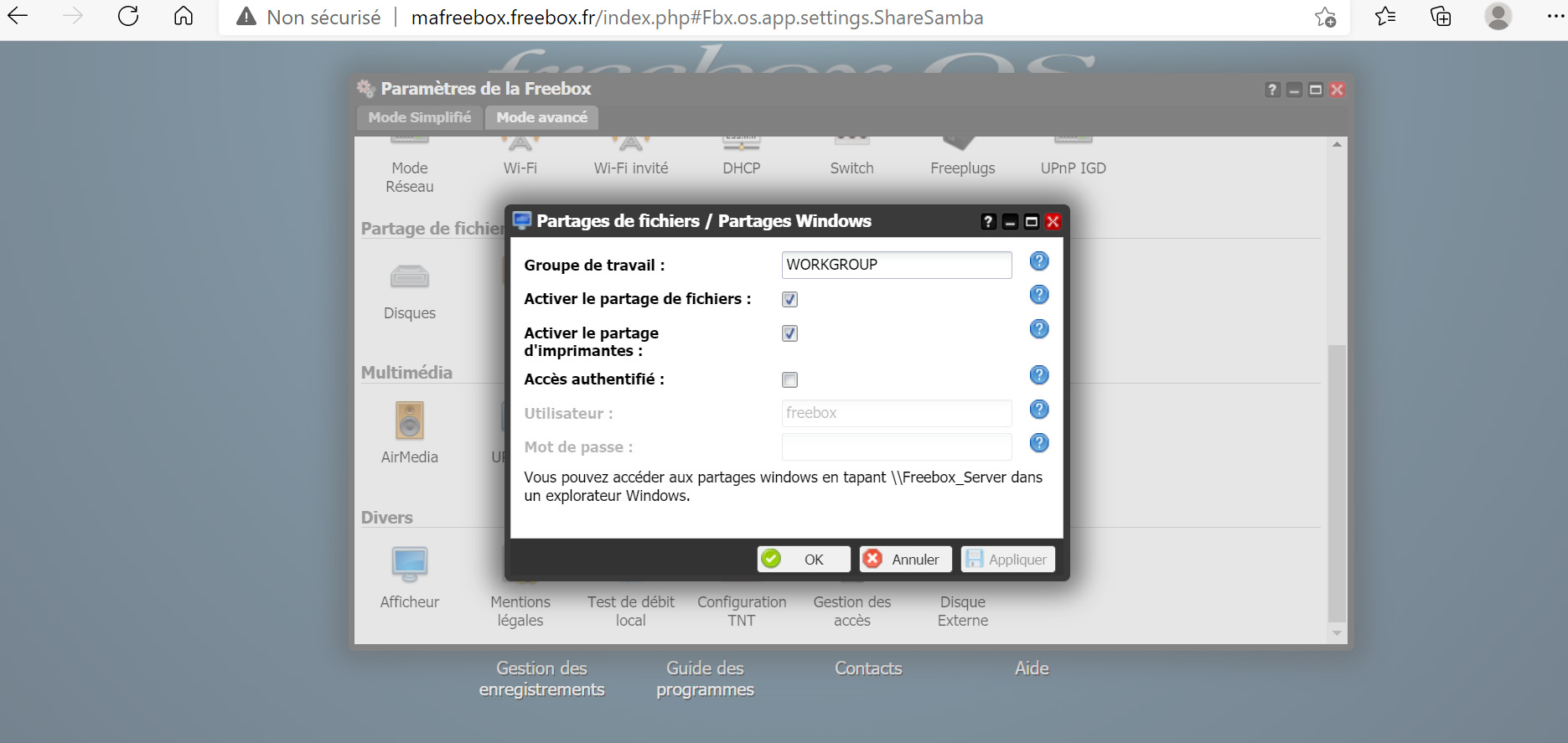Close the Paramètres de la Freebox window
The height and width of the screenshot is (743, 1568).
click(1338, 90)
